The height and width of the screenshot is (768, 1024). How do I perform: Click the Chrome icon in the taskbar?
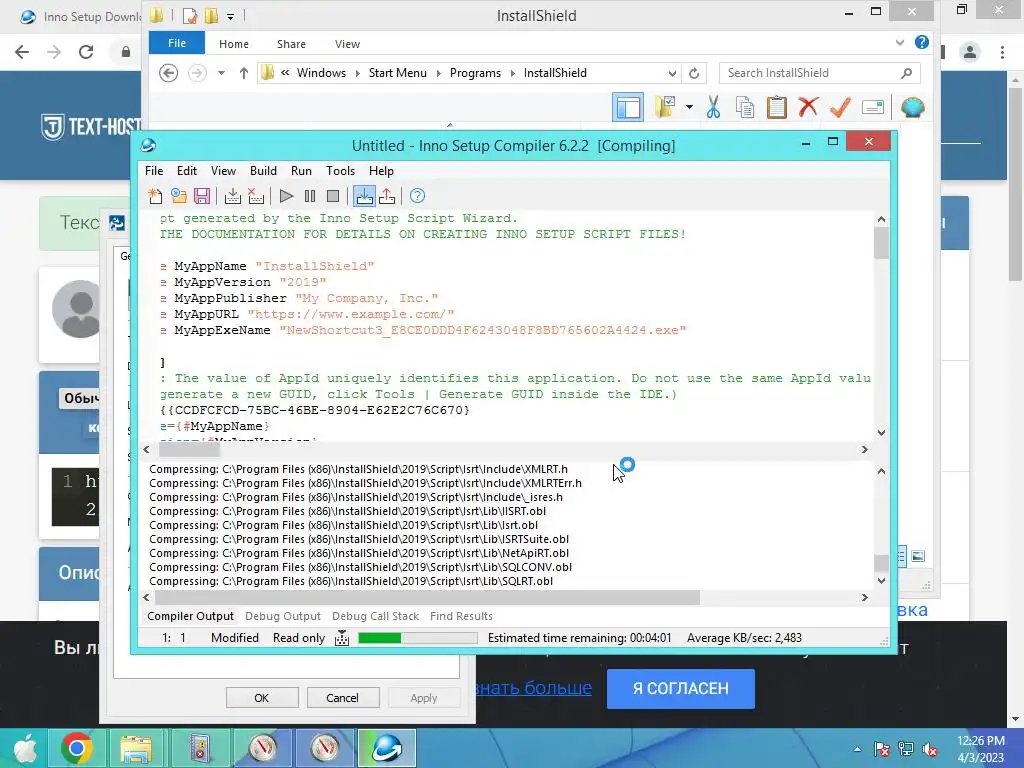tap(76, 748)
